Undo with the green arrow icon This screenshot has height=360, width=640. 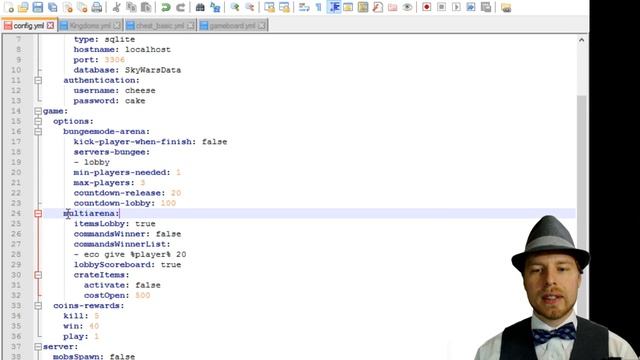(166, 7)
